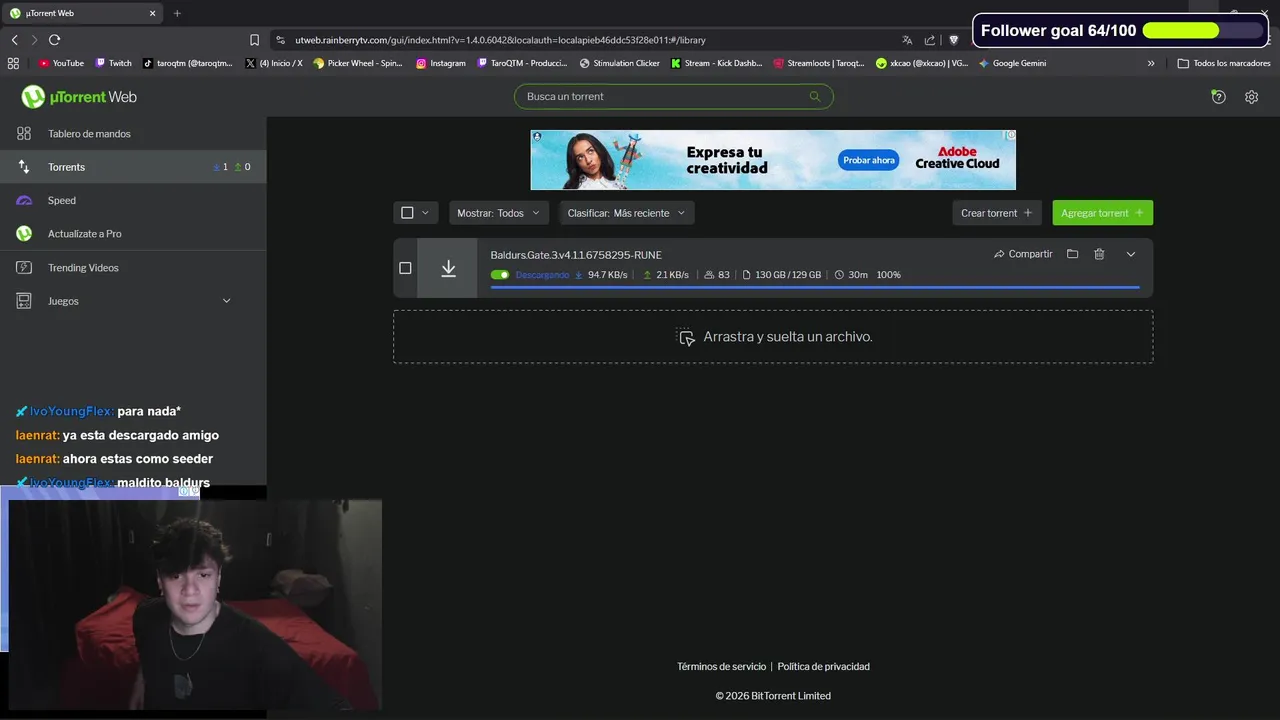Viewport: 1280px width, 720px height.
Task: Click the 2.1 KB/s upload speed value
Action: [x=673, y=275]
